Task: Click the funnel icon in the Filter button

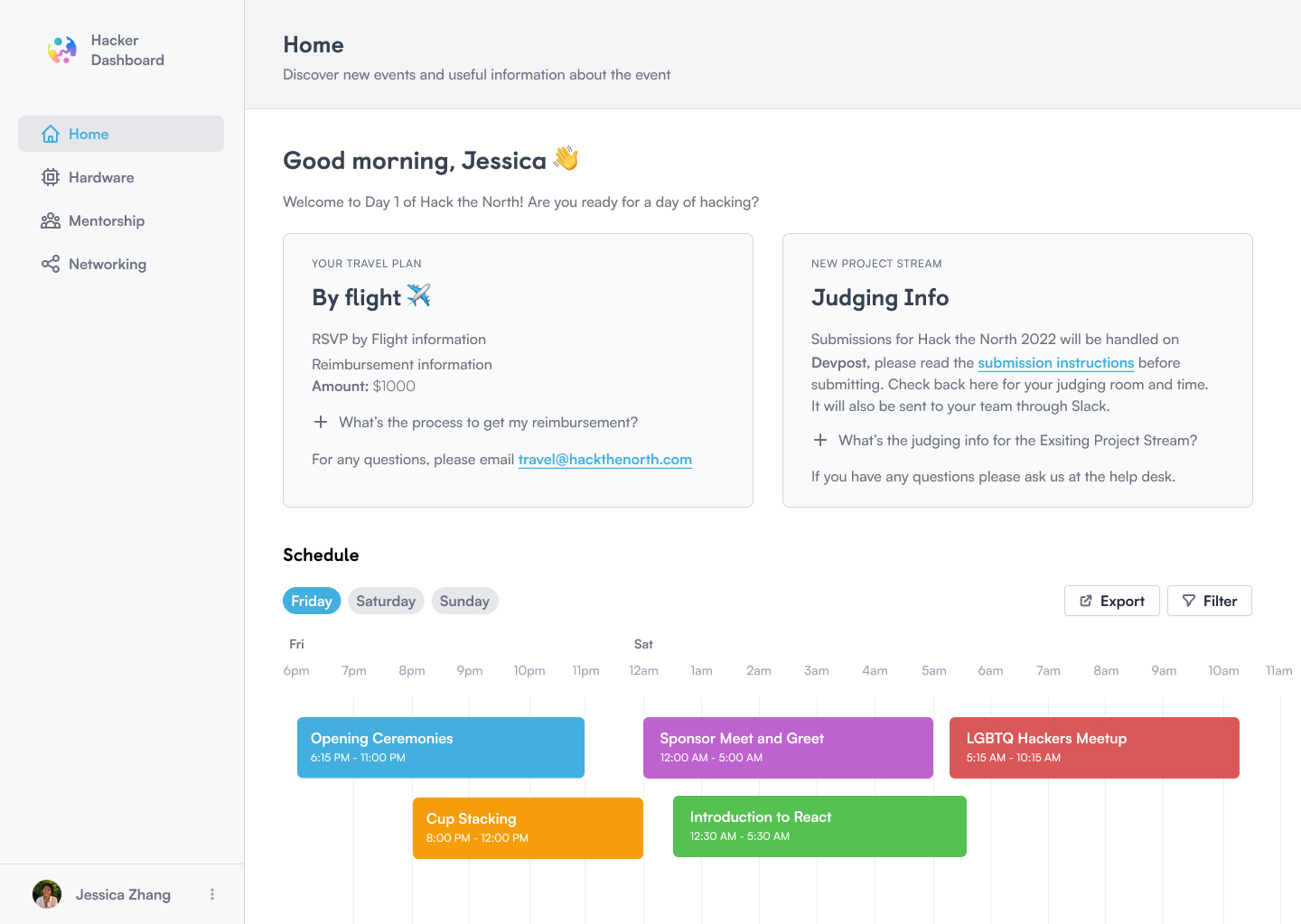Action: 1189,601
